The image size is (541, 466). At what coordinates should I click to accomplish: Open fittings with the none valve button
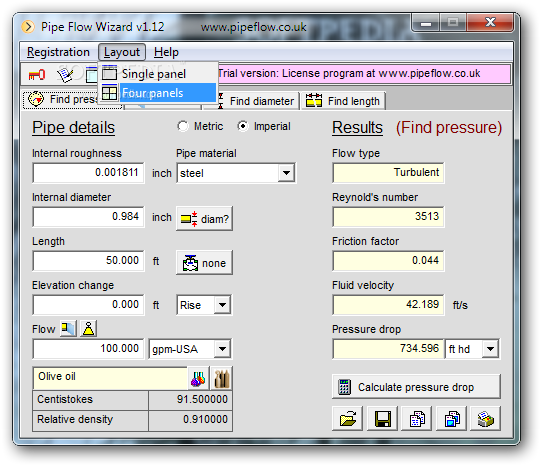[205, 263]
